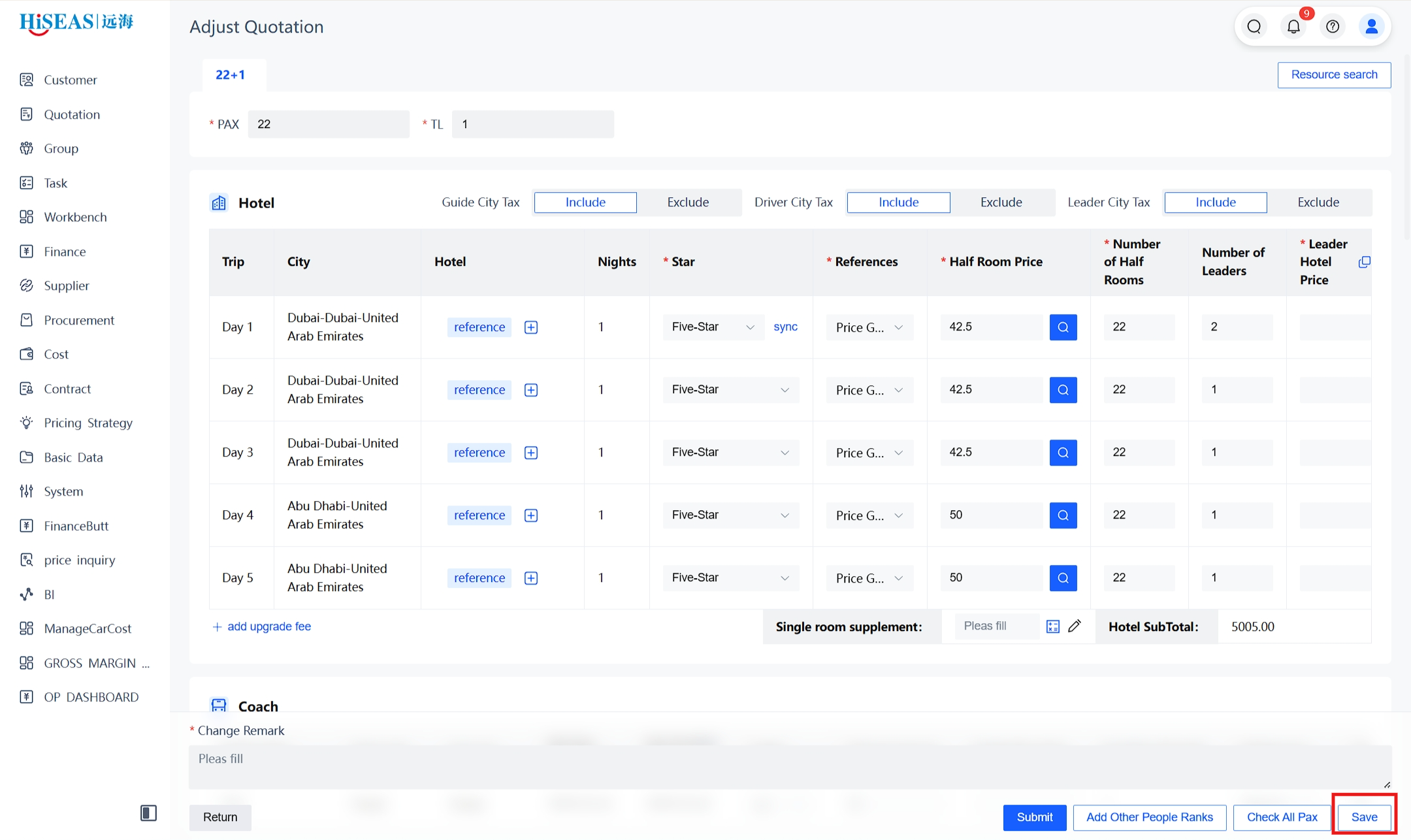Screen dimensions: 1411x840
Task: Select Exclude for Leader City Tax
Action: click(1318, 202)
